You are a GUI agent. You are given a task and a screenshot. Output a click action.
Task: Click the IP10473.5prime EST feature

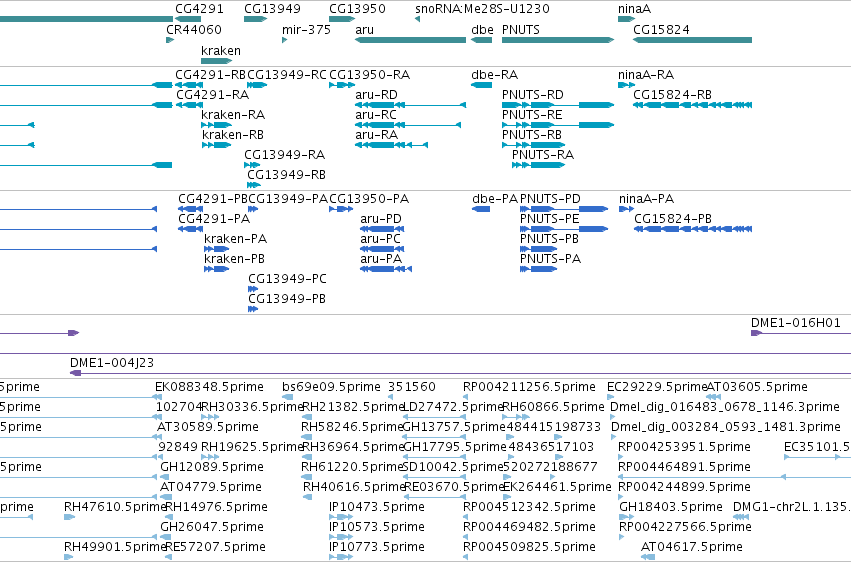341,517
